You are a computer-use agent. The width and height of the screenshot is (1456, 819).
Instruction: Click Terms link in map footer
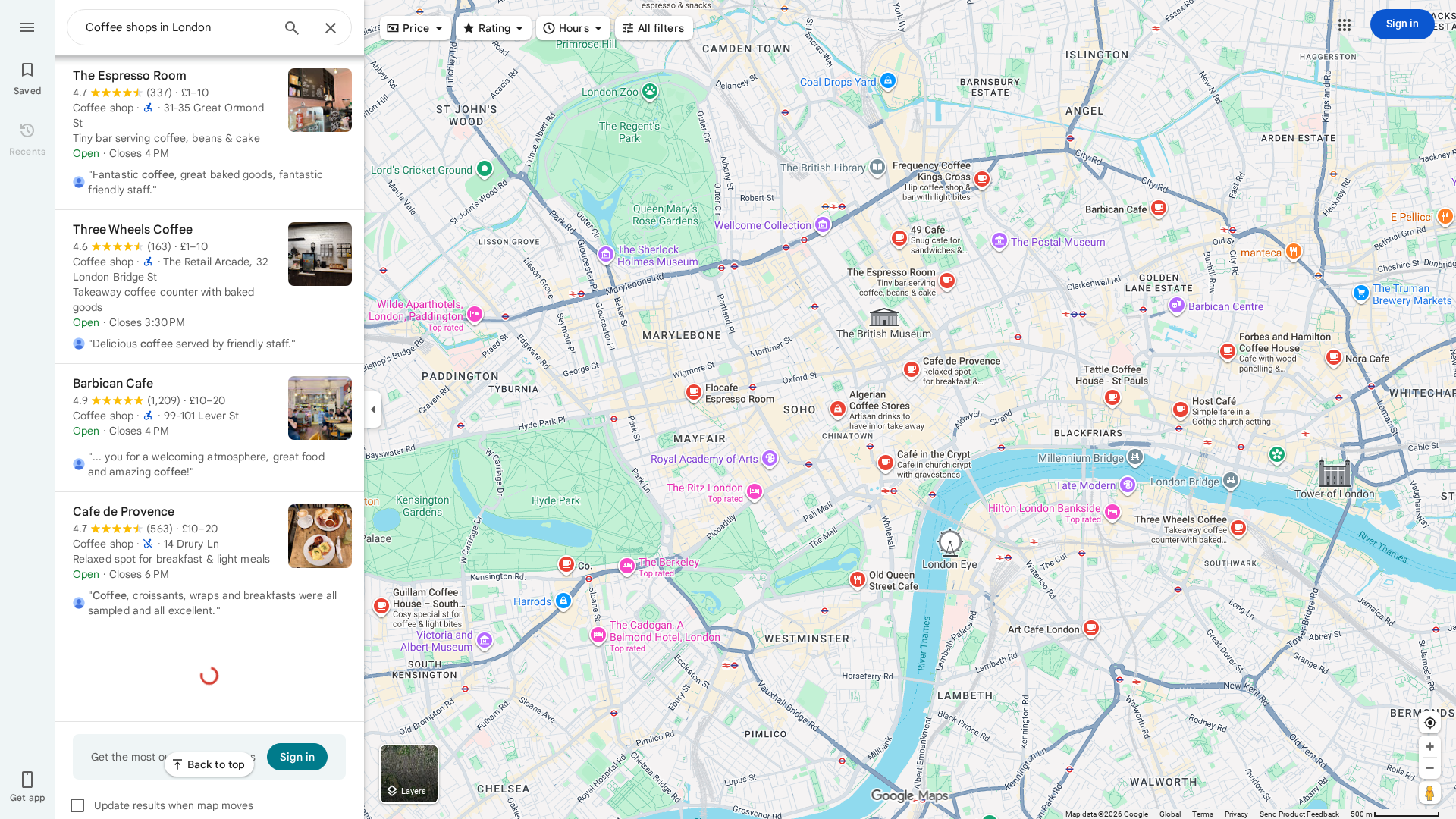coord(1202,814)
